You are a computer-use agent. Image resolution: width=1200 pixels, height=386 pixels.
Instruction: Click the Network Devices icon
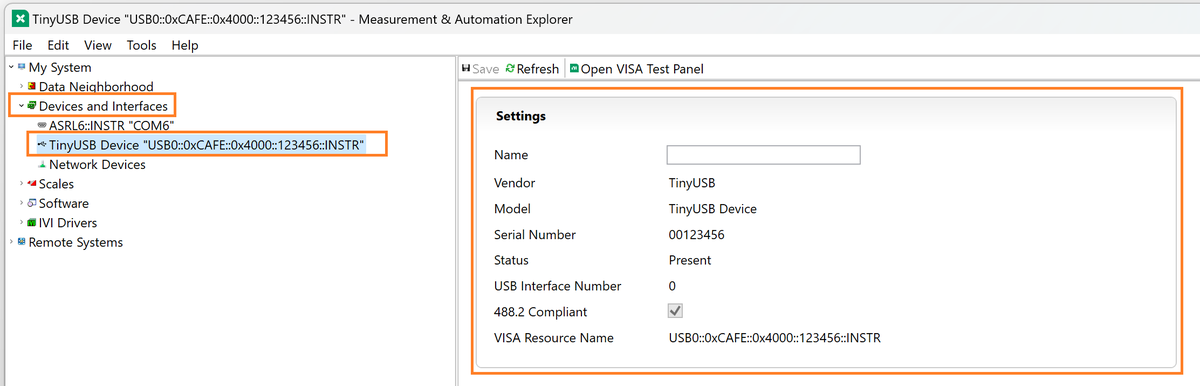[x=42, y=165]
